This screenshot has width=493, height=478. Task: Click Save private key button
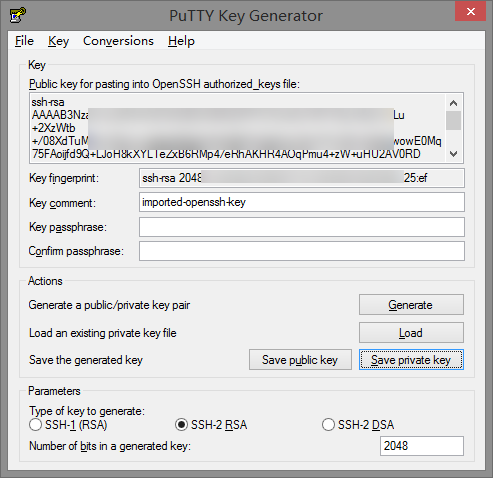[411, 360]
